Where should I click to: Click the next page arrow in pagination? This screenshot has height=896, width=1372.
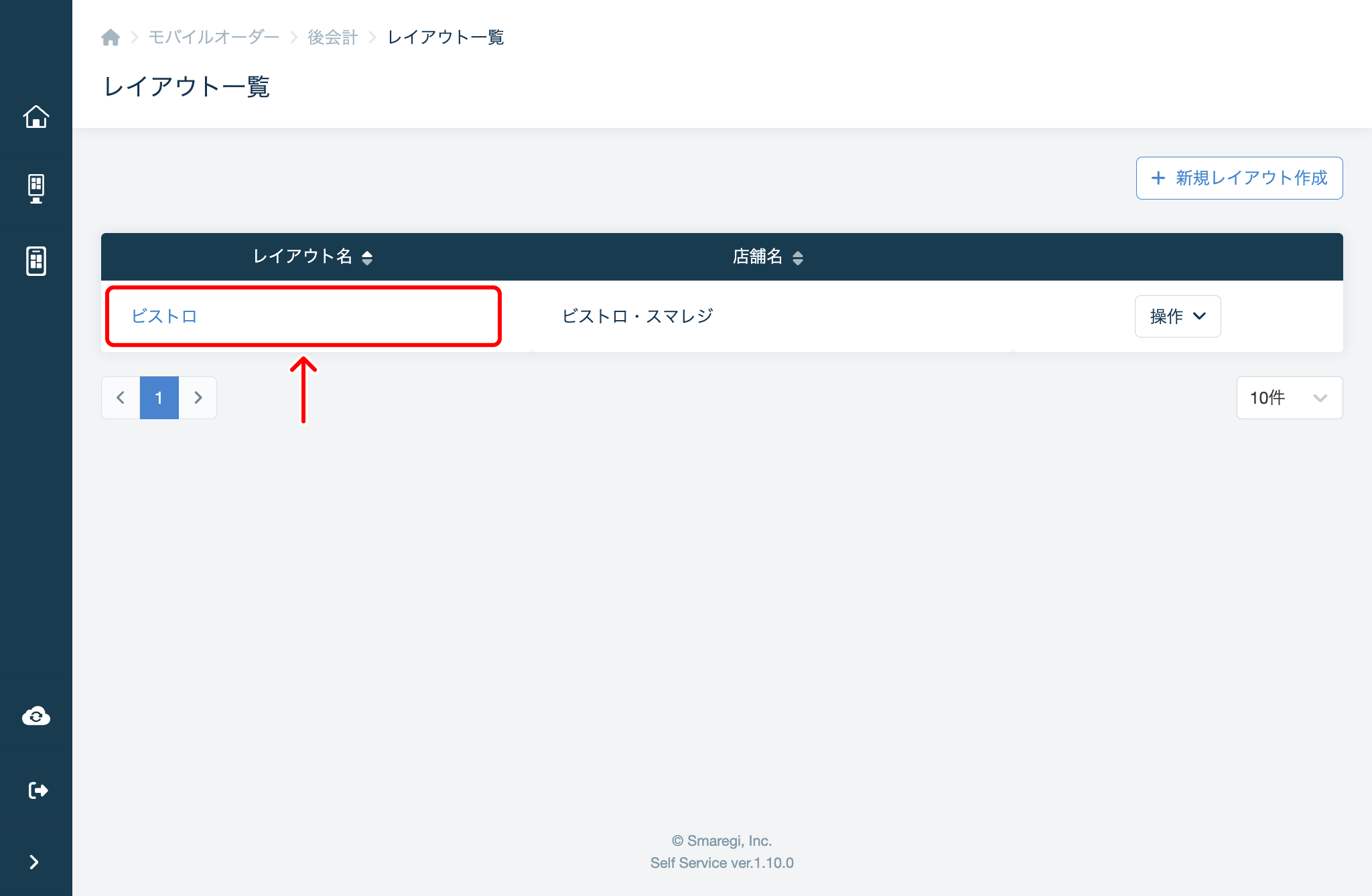tap(198, 397)
